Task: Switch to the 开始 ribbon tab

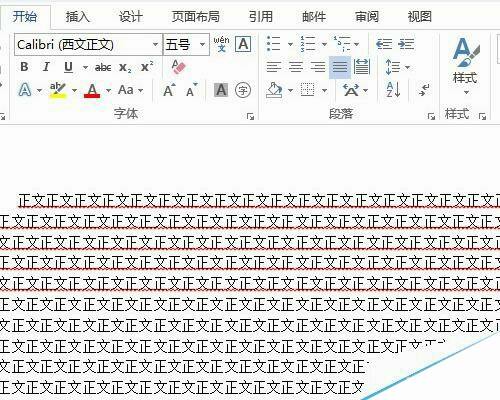Action: tap(25, 17)
